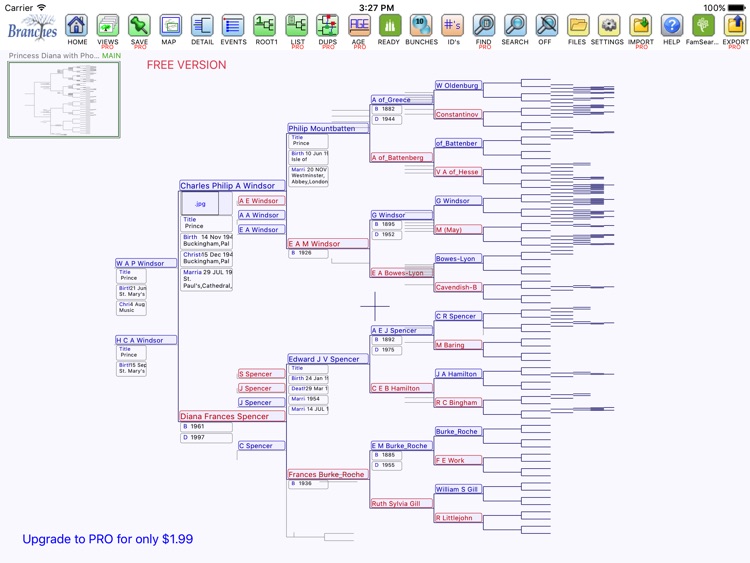Tap the AGE pro icon
This screenshot has width=750, height=563.
[x=359, y=26]
